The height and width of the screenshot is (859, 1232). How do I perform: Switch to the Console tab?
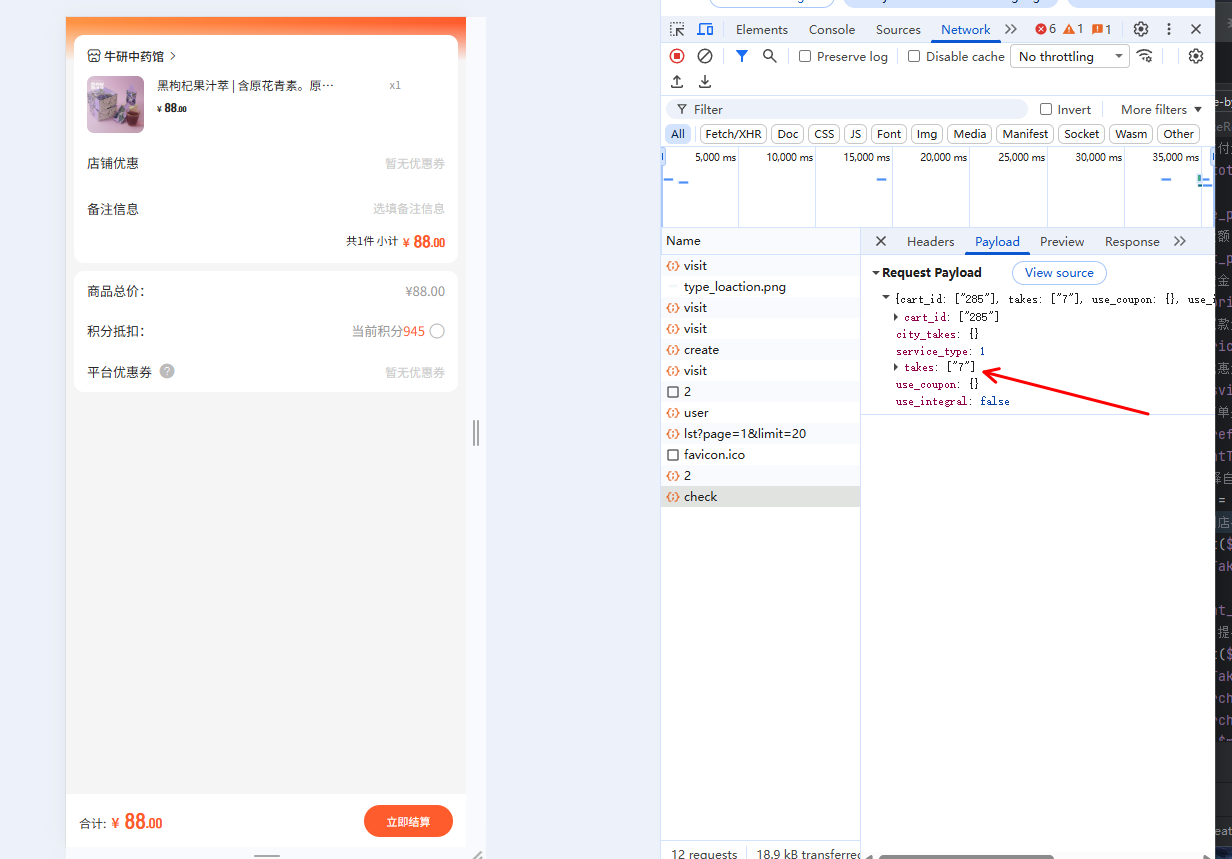click(831, 29)
